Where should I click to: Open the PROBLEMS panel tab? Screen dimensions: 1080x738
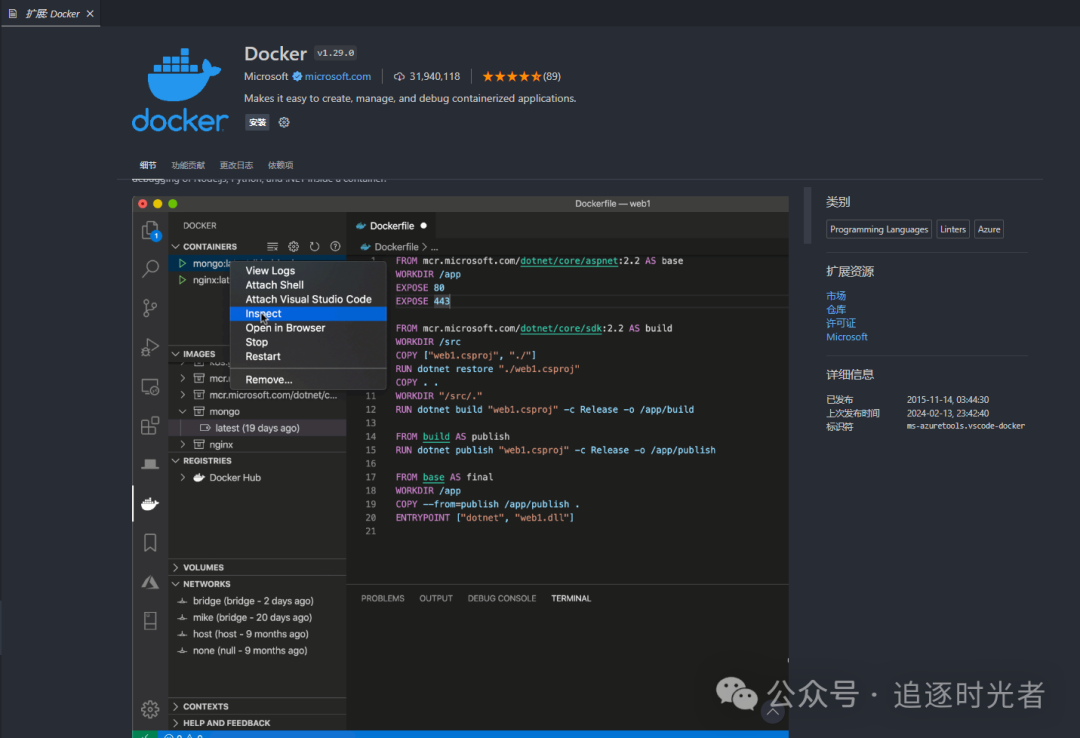click(x=382, y=598)
